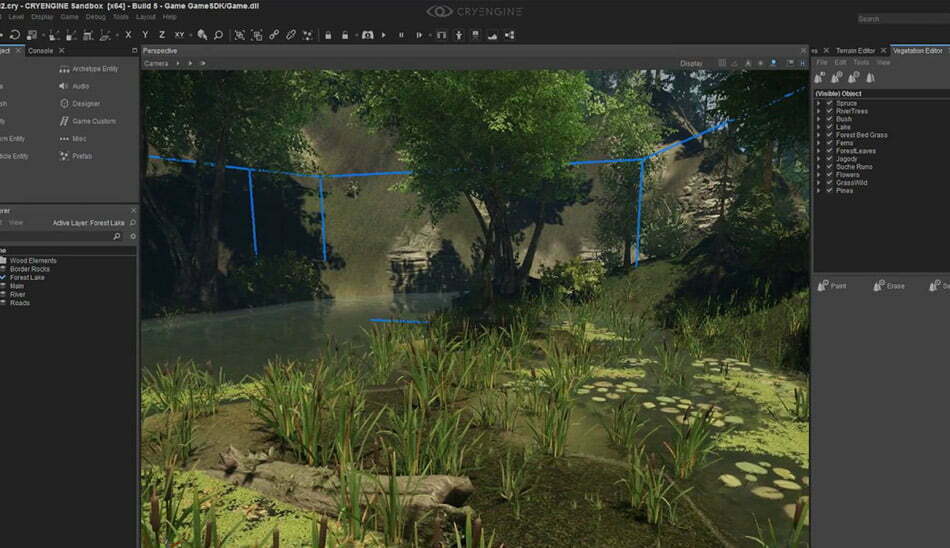Viewport: 950px width, 548px height.
Task: Toggle visibility of Forest Bed Grass group
Action: [x=829, y=135]
